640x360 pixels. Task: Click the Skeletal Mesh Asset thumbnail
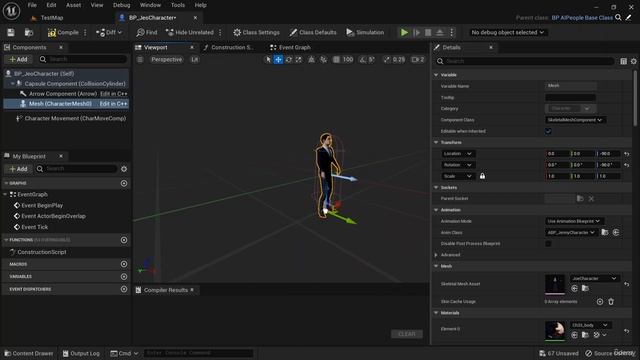click(x=555, y=284)
